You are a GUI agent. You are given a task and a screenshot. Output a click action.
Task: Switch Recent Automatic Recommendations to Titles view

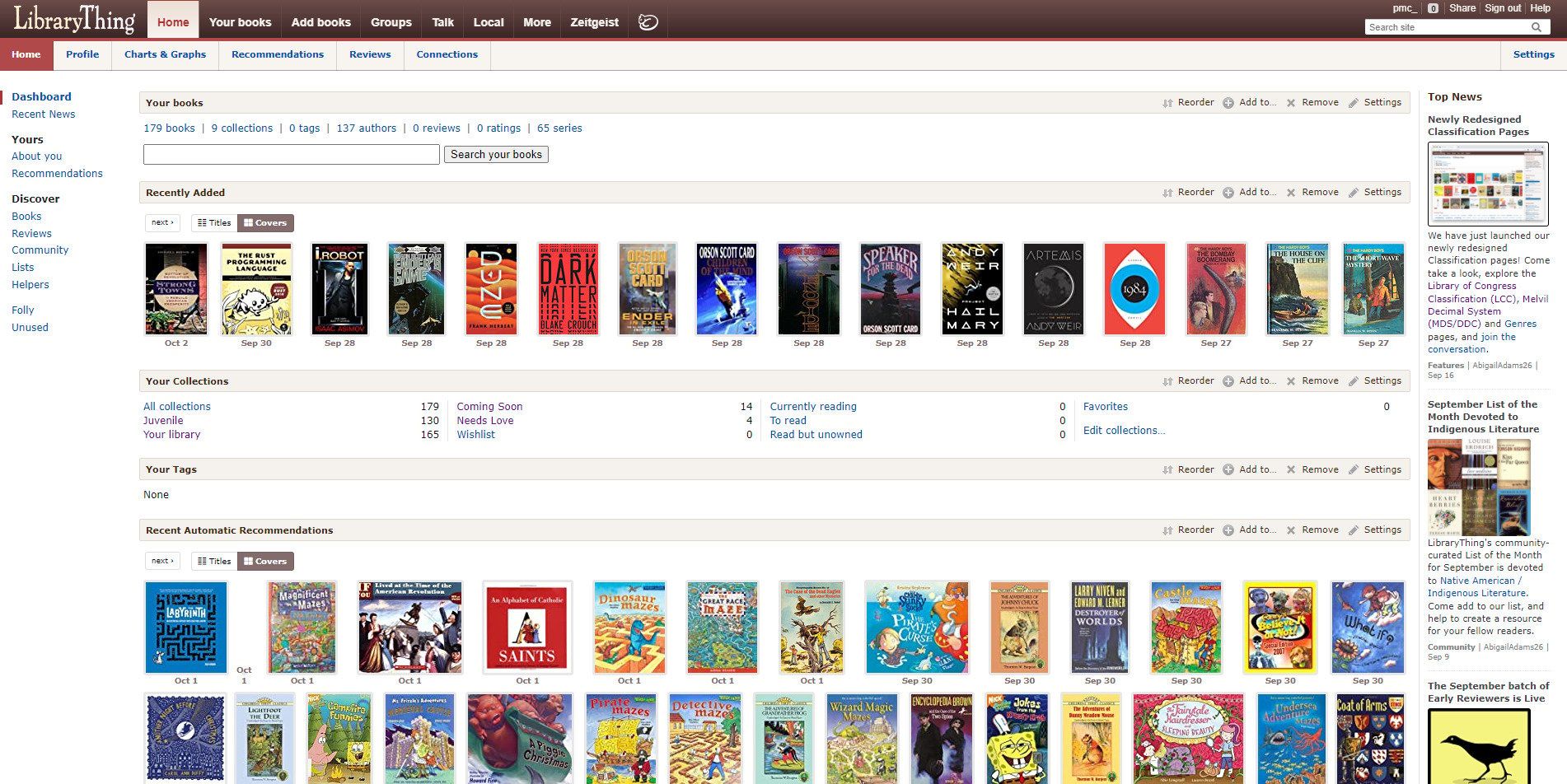214,561
